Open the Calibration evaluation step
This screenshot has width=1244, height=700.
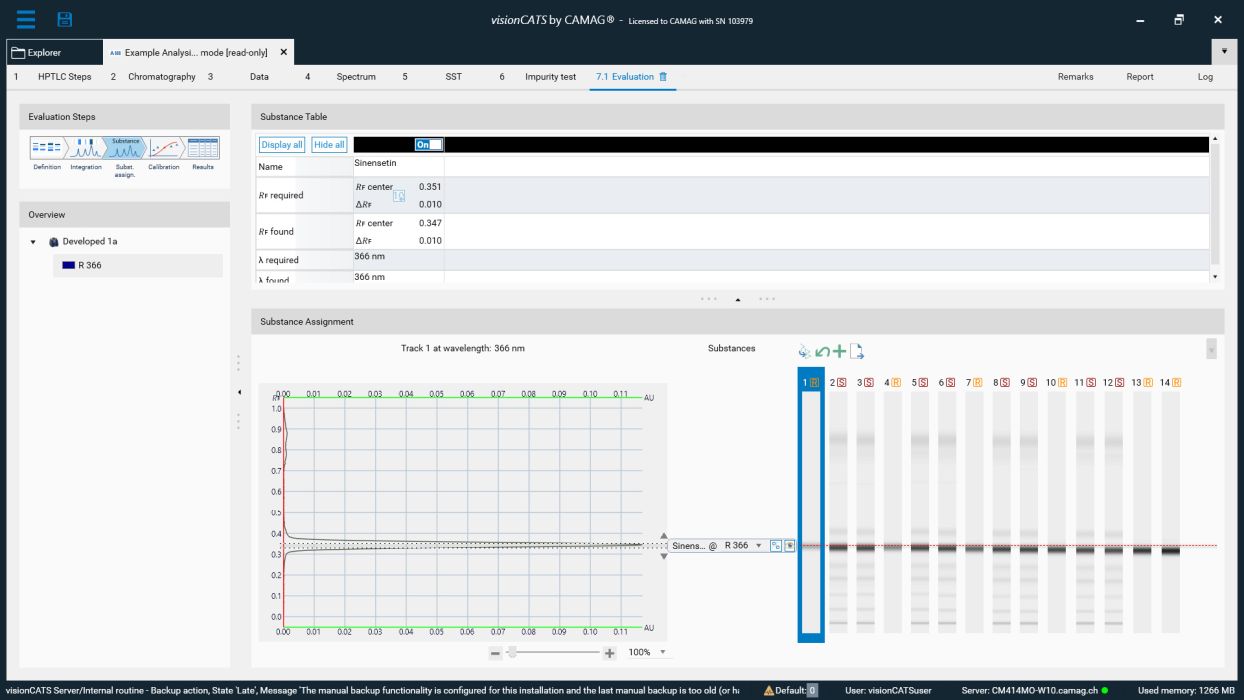click(x=164, y=149)
